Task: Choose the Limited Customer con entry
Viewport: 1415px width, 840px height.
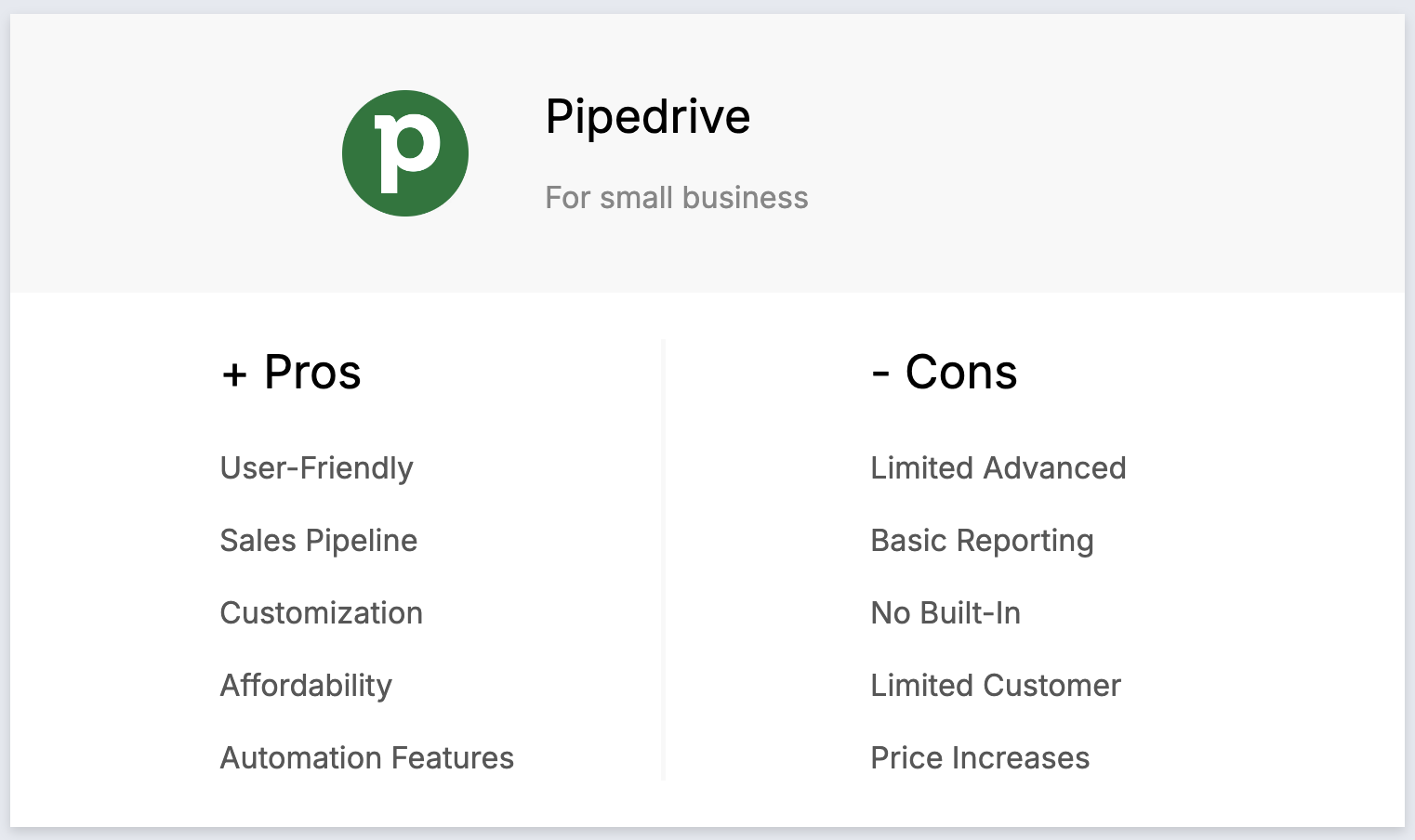Action: [x=996, y=686]
